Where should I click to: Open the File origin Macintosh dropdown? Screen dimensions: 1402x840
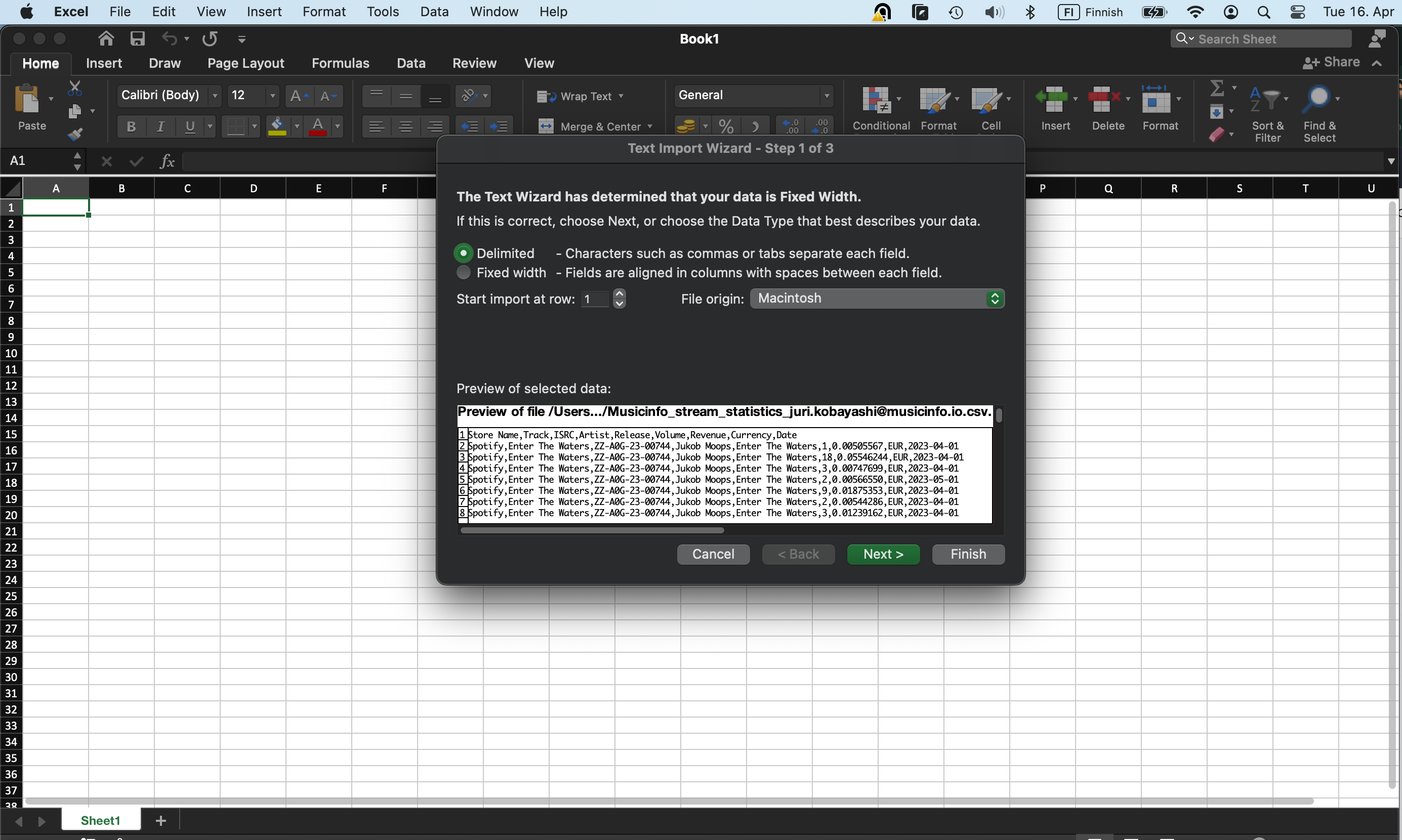click(x=877, y=299)
